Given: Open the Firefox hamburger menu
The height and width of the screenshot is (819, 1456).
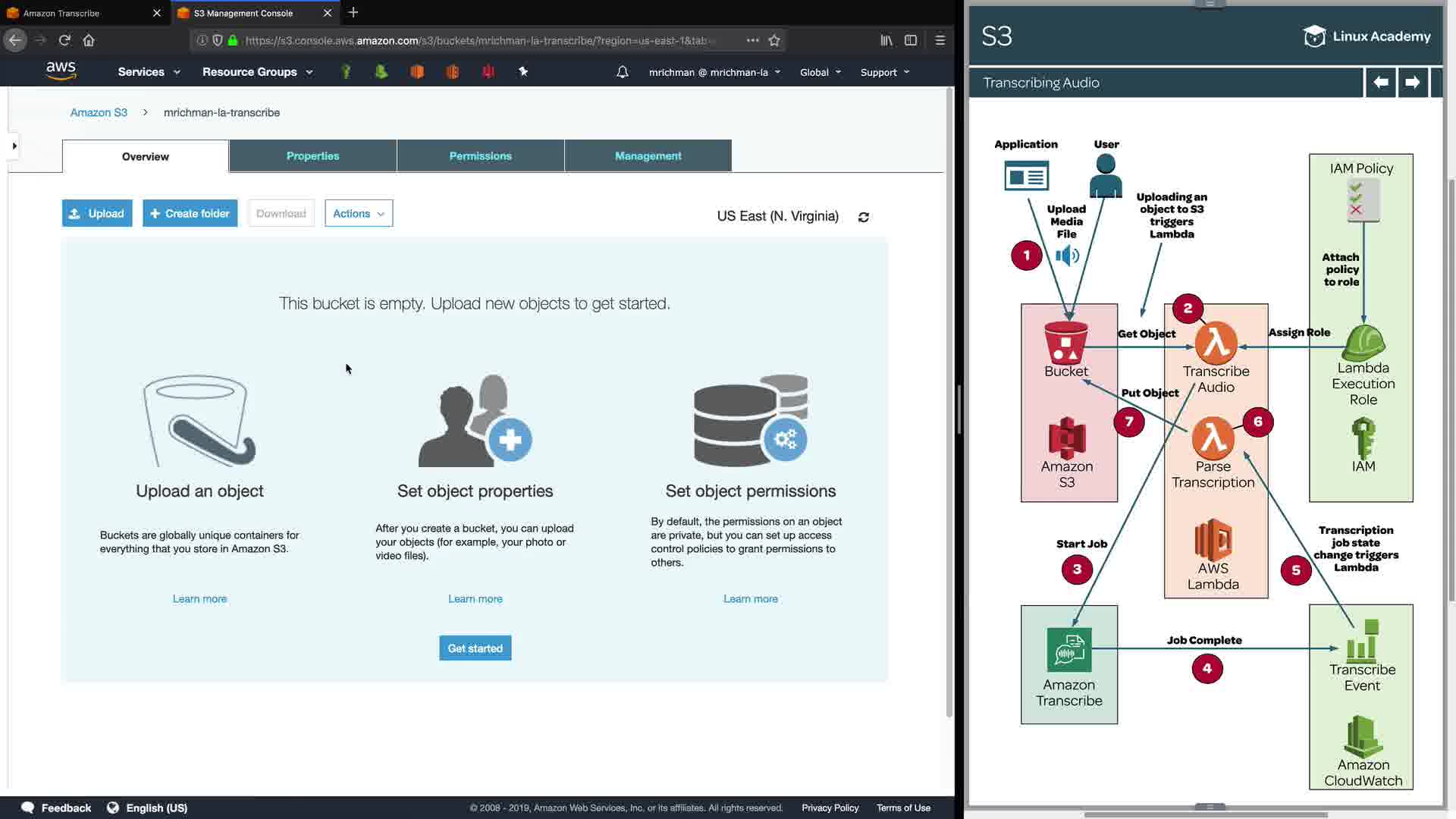Looking at the screenshot, I should click(x=940, y=40).
